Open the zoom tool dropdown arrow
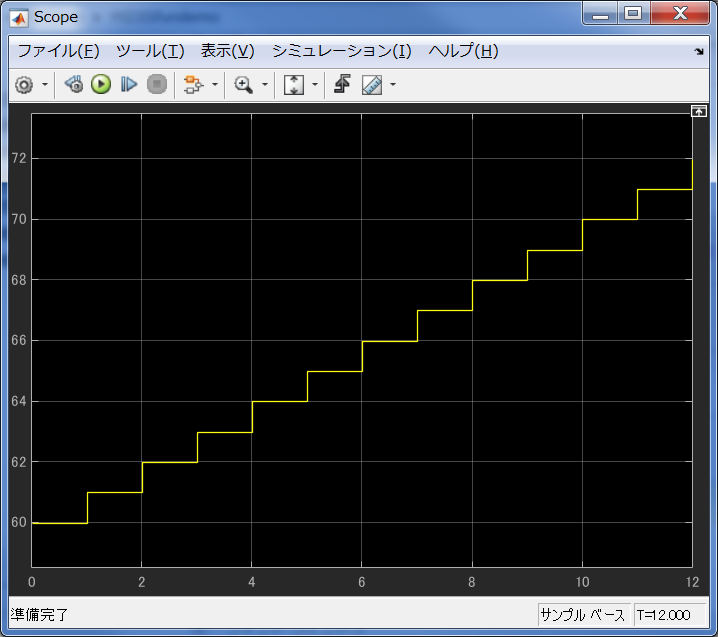 [265, 85]
